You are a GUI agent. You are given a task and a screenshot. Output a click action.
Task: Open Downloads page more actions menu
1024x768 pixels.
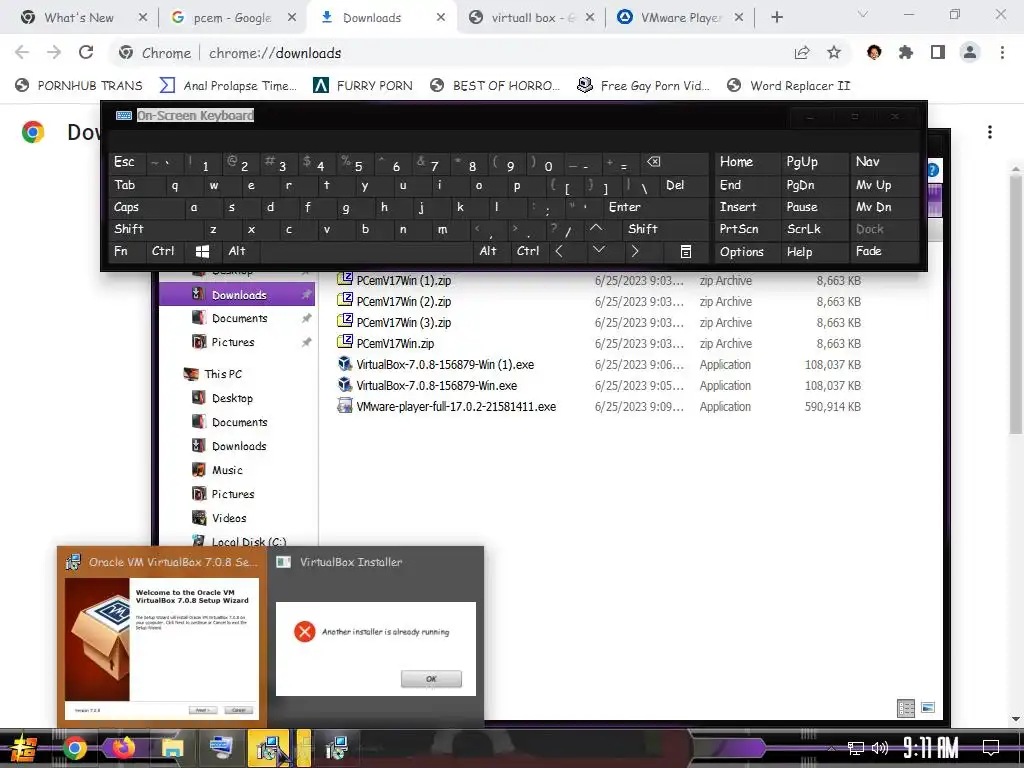(x=990, y=133)
